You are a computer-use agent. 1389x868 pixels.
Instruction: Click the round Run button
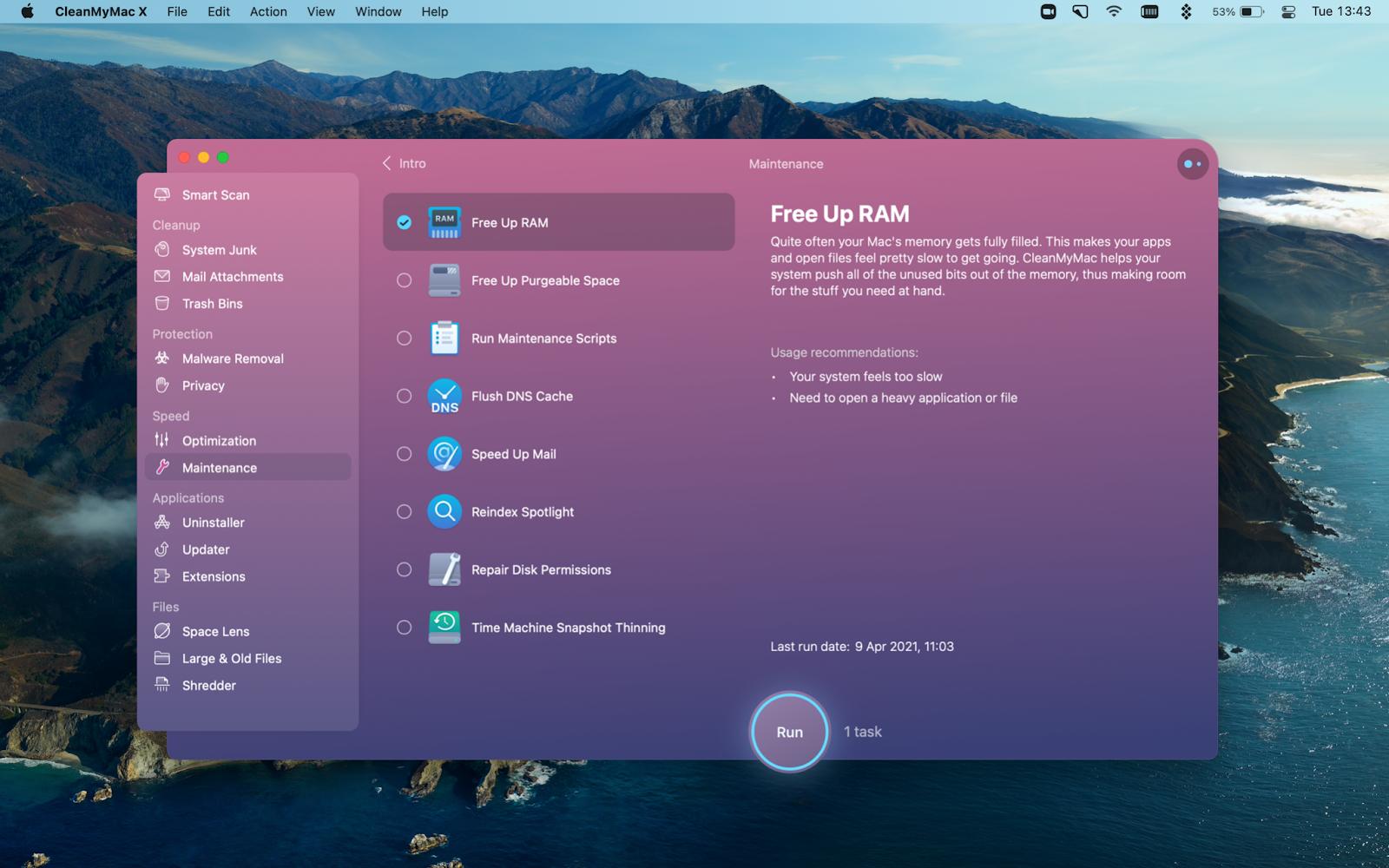point(789,732)
